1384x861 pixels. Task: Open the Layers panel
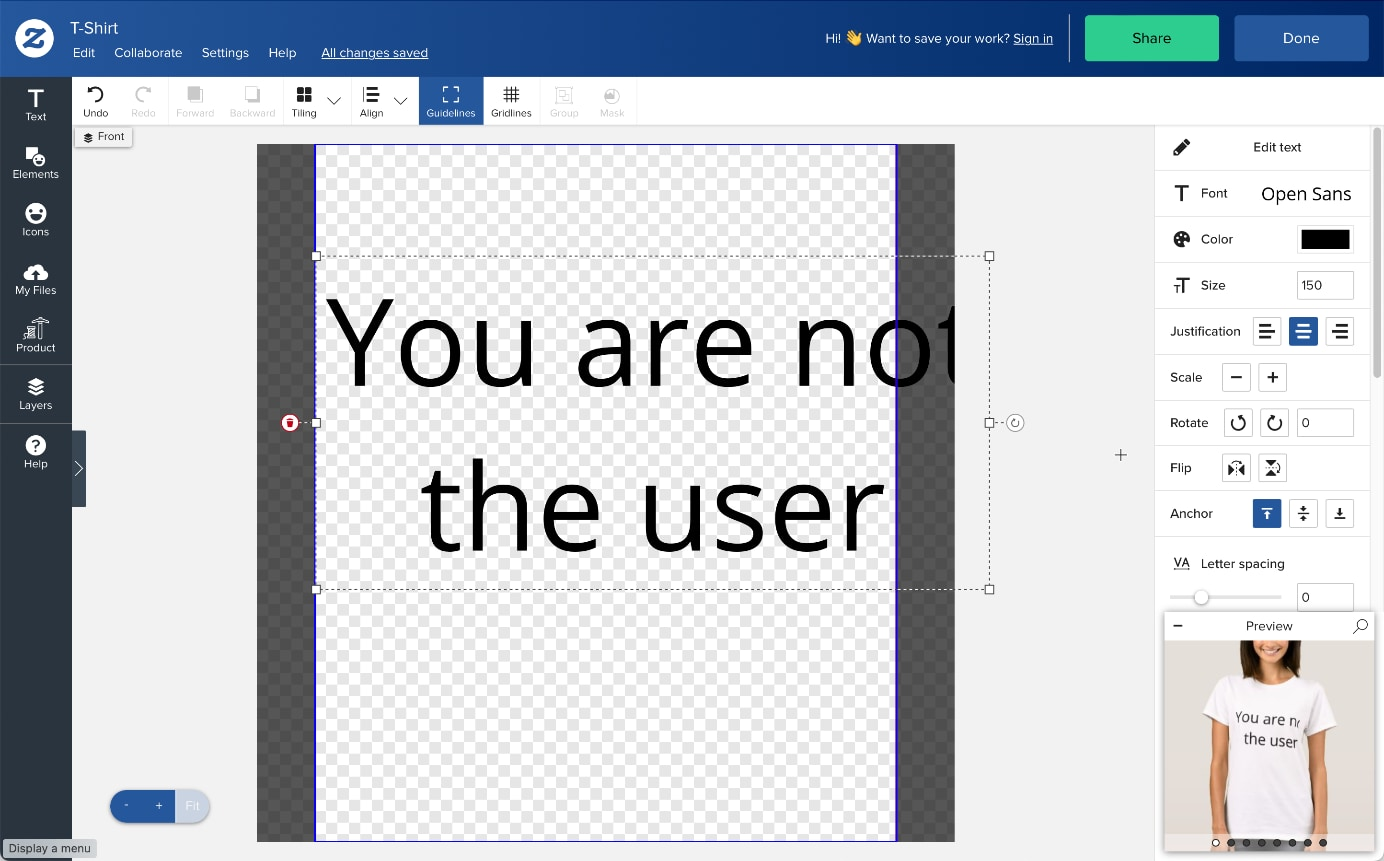(x=35, y=394)
